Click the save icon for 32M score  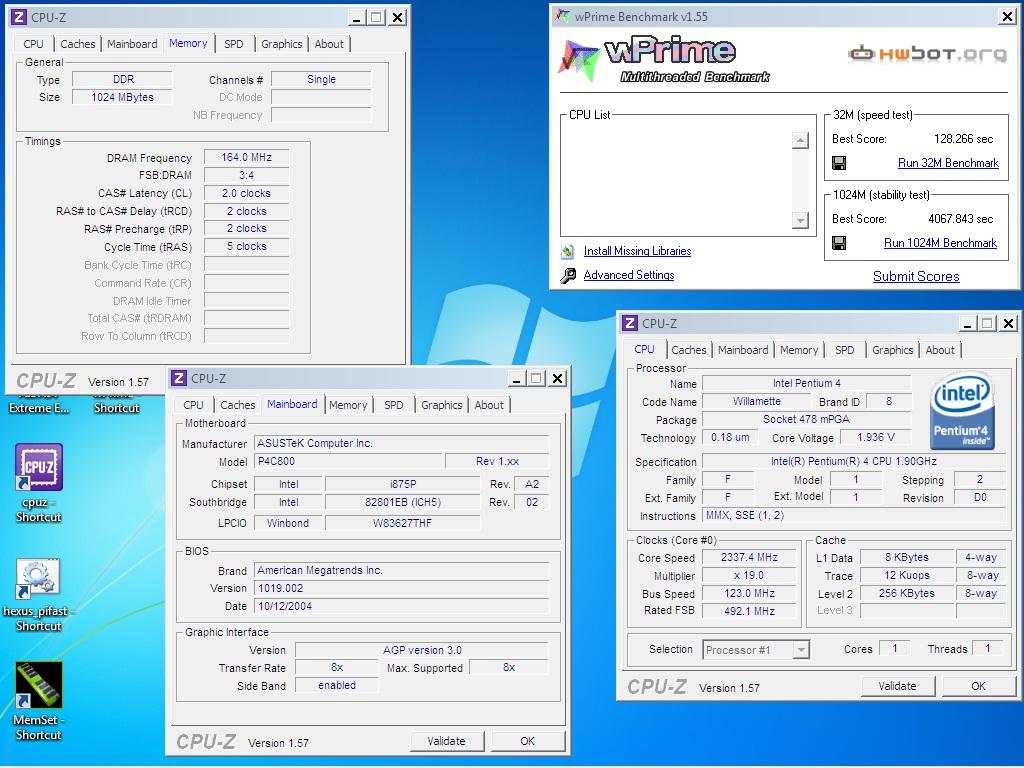point(839,163)
